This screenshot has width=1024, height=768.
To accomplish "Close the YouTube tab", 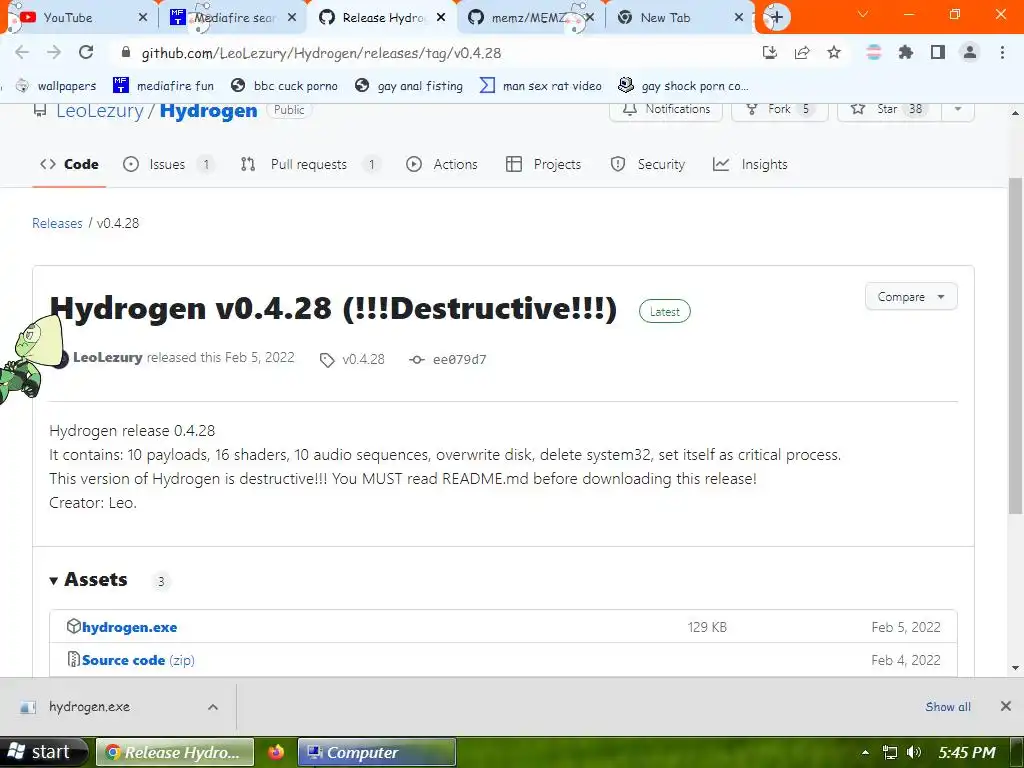I will [x=143, y=18].
